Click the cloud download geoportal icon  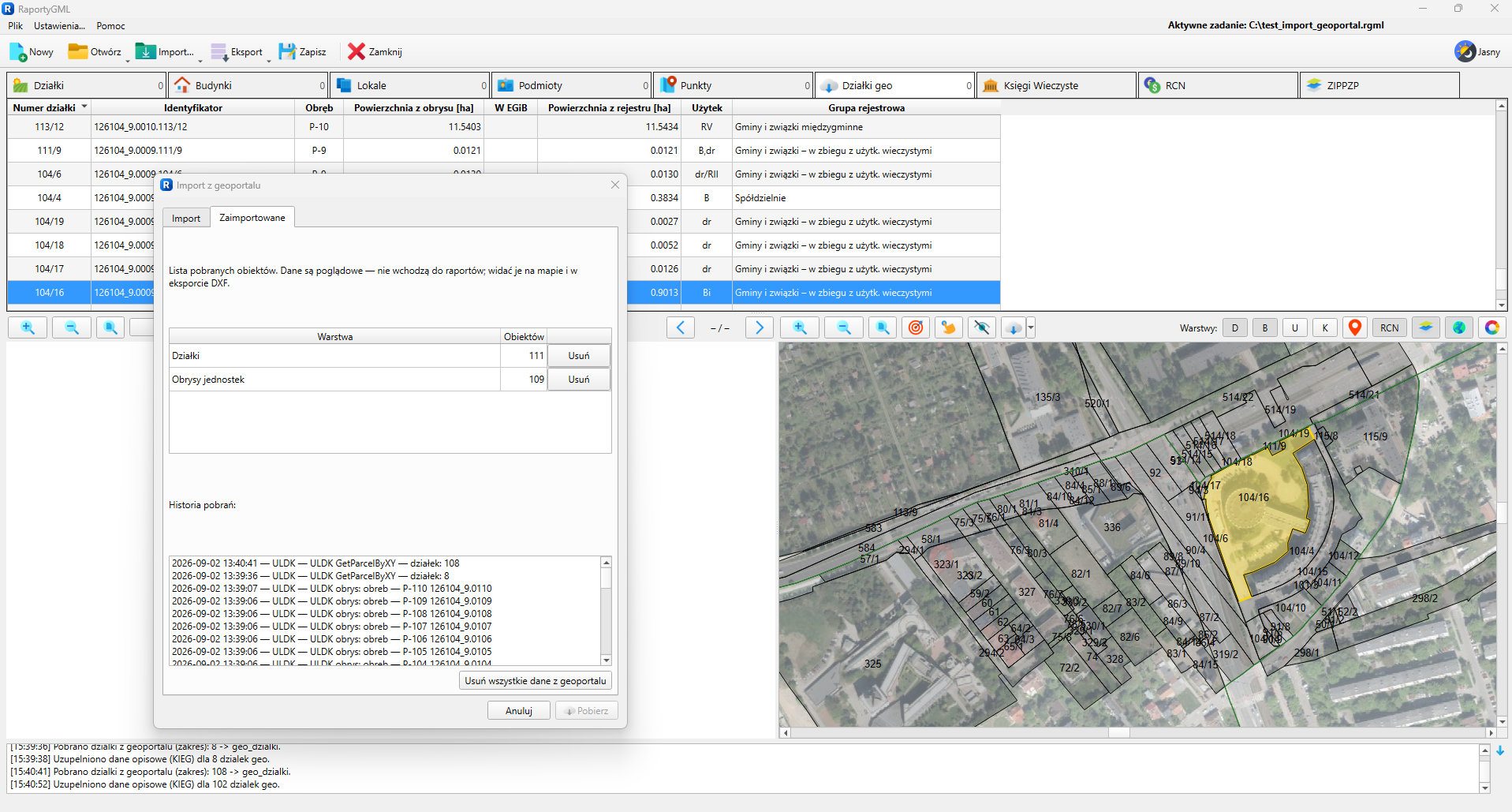tap(1014, 327)
